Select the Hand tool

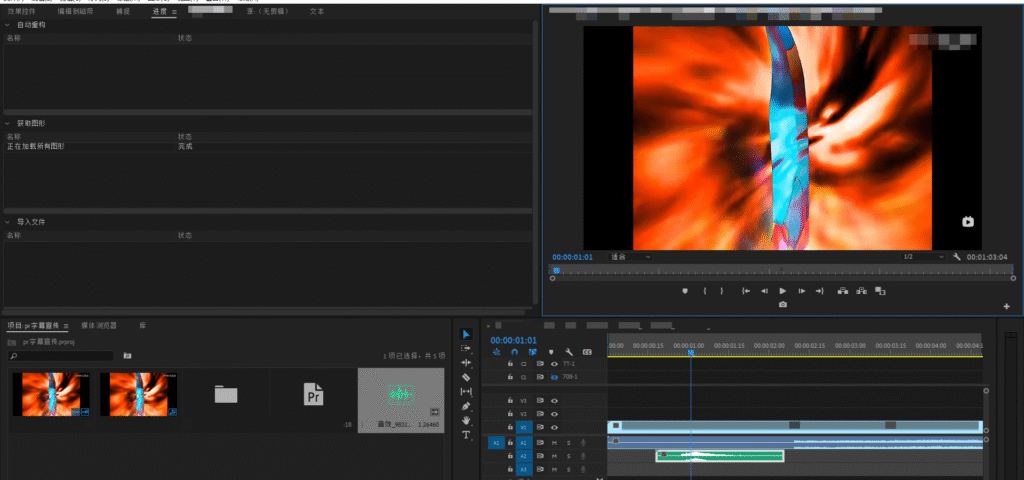pos(466,421)
